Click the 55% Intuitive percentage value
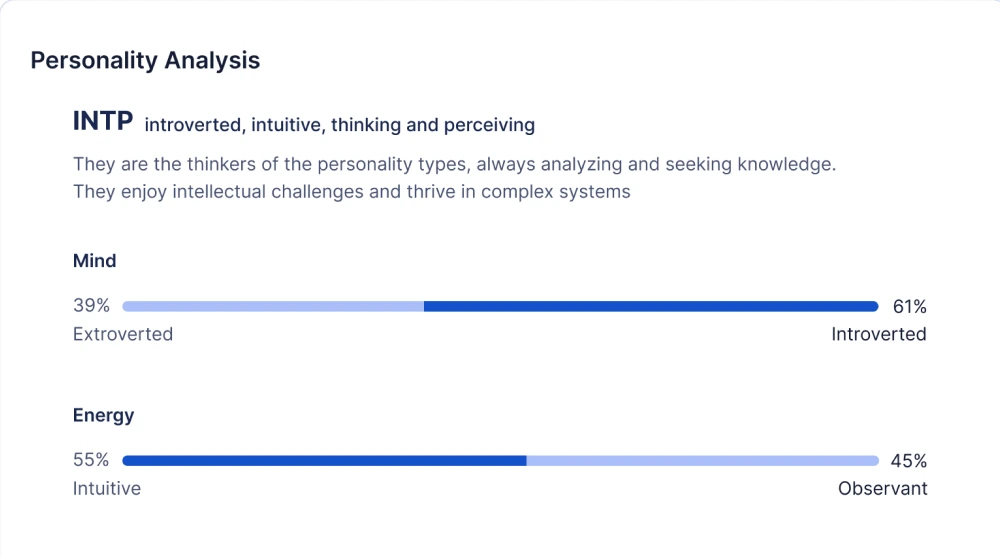The height and width of the screenshot is (557, 1000). pos(91,461)
